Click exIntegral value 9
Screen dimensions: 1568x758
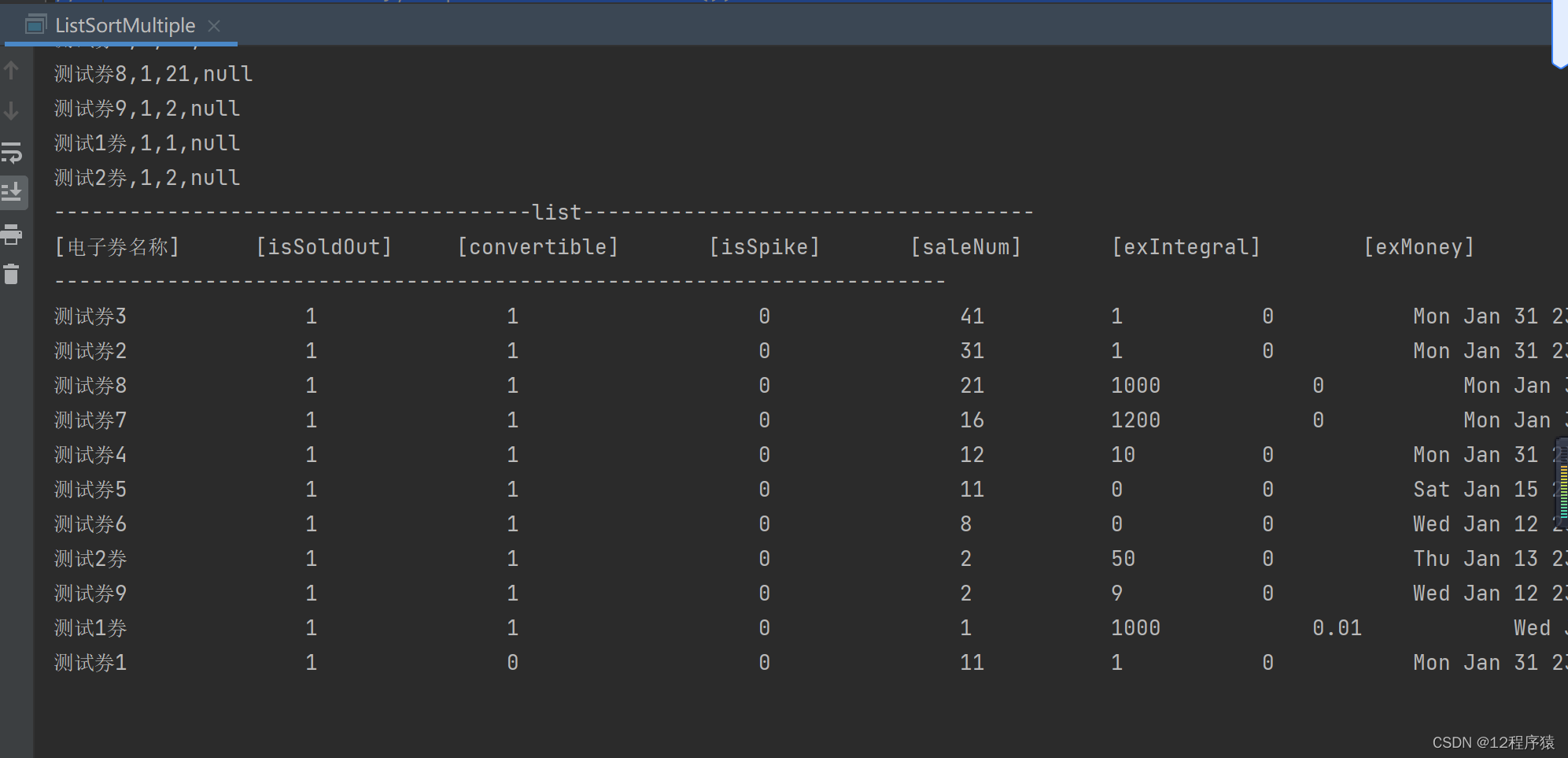pyautogui.click(x=1117, y=593)
